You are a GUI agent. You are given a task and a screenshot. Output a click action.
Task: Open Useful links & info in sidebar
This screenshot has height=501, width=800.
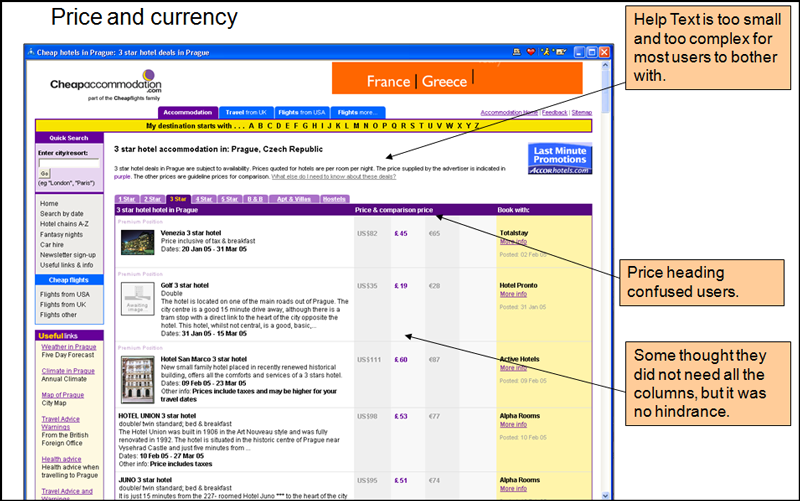(67, 265)
